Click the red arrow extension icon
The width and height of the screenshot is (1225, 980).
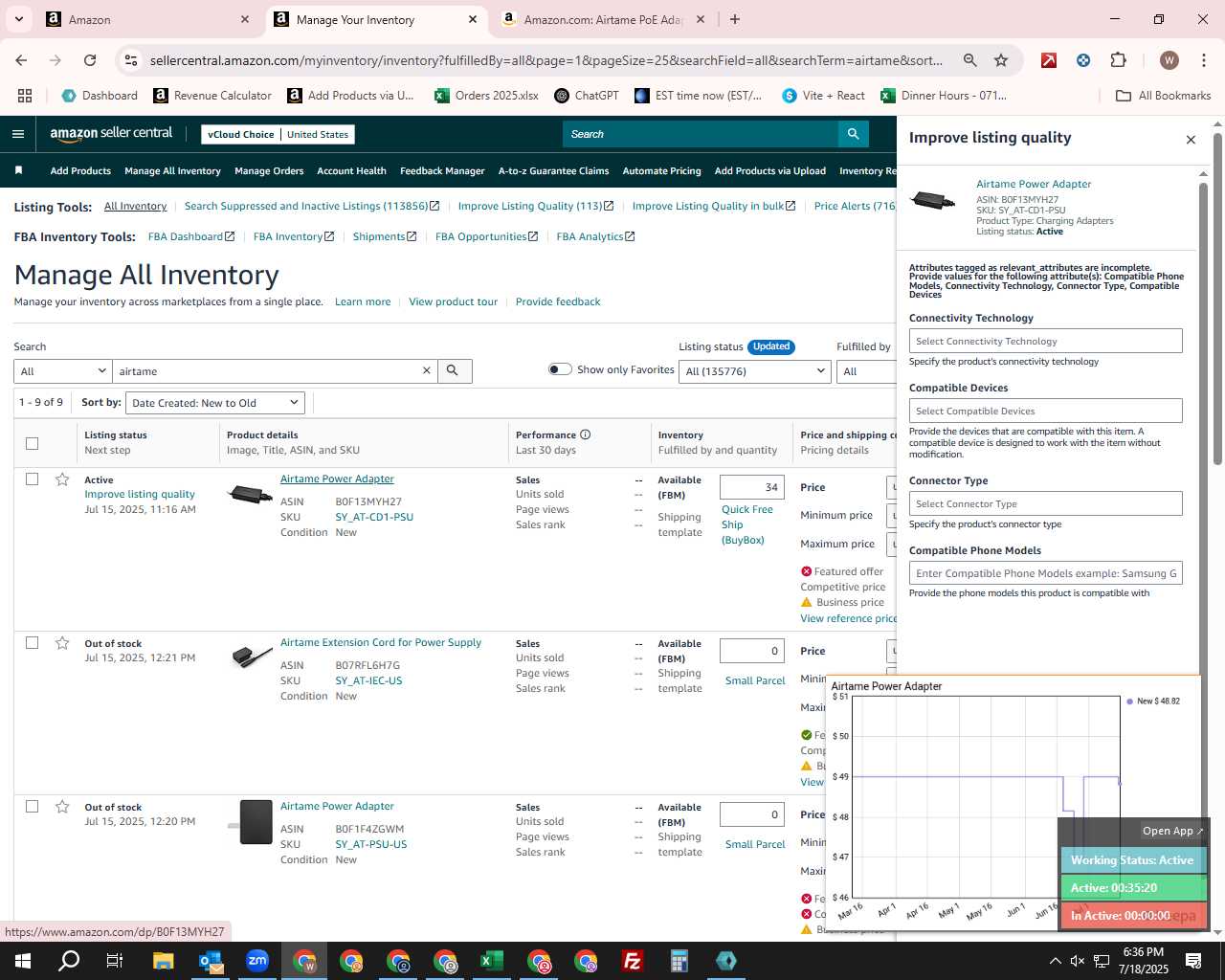tap(1049, 60)
